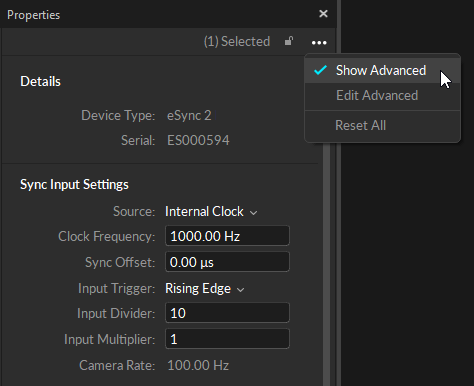Click the Details section header
474x386 pixels.
click(40, 81)
